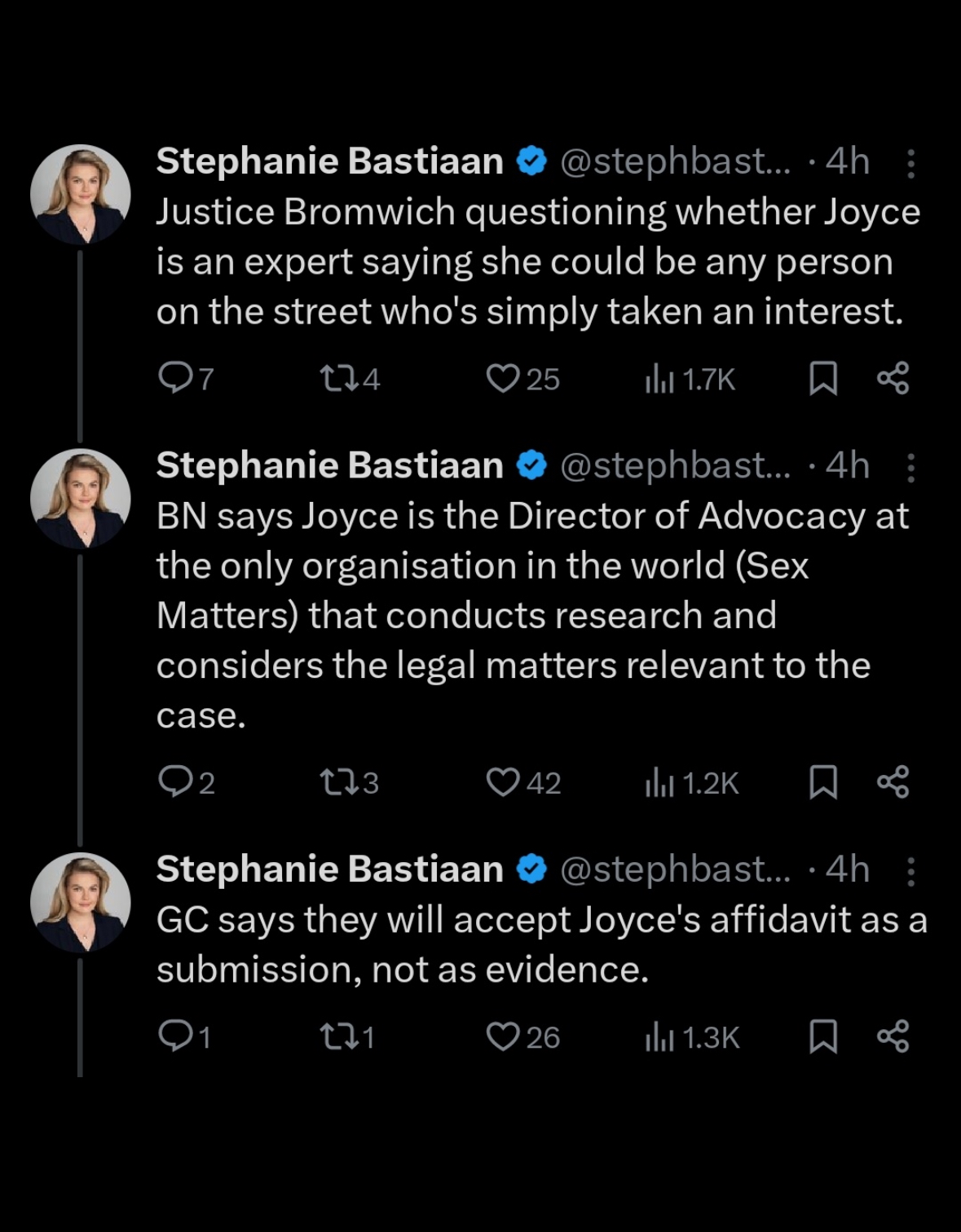The height and width of the screenshot is (1232, 961).
Task: Like the tweet with 25 likes
Action: [522, 379]
